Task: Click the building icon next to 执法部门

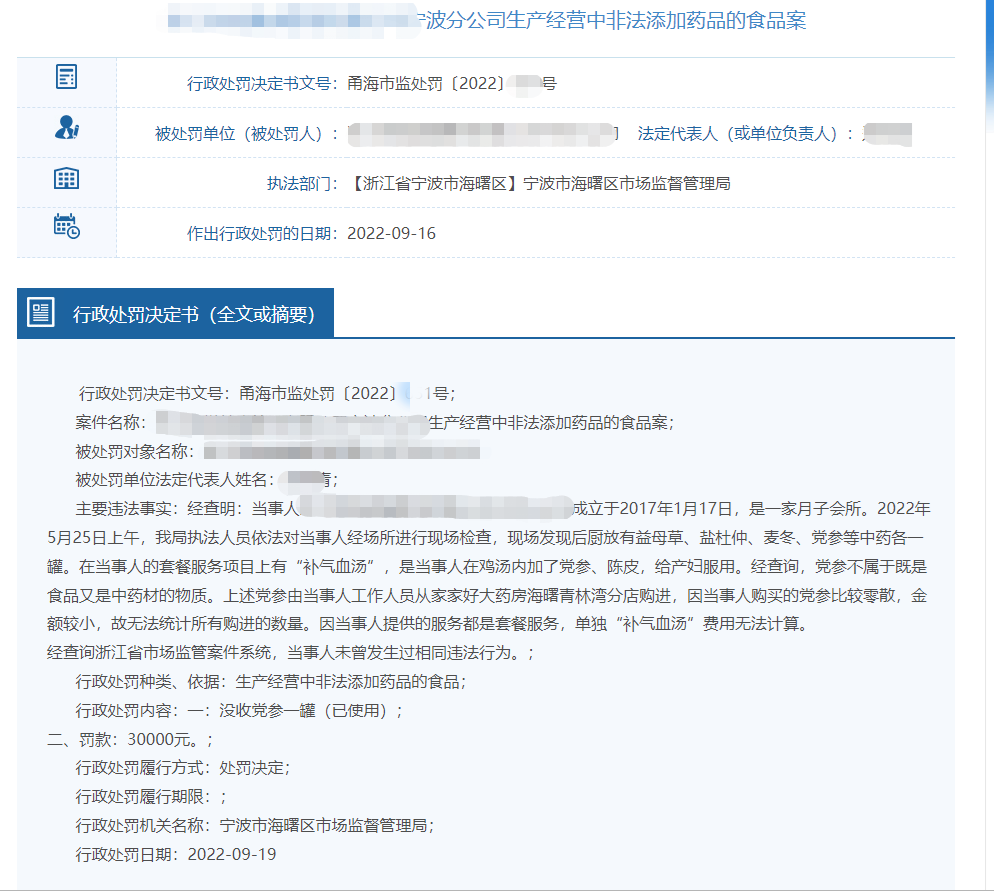Action: pyautogui.click(x=65, y=178)
